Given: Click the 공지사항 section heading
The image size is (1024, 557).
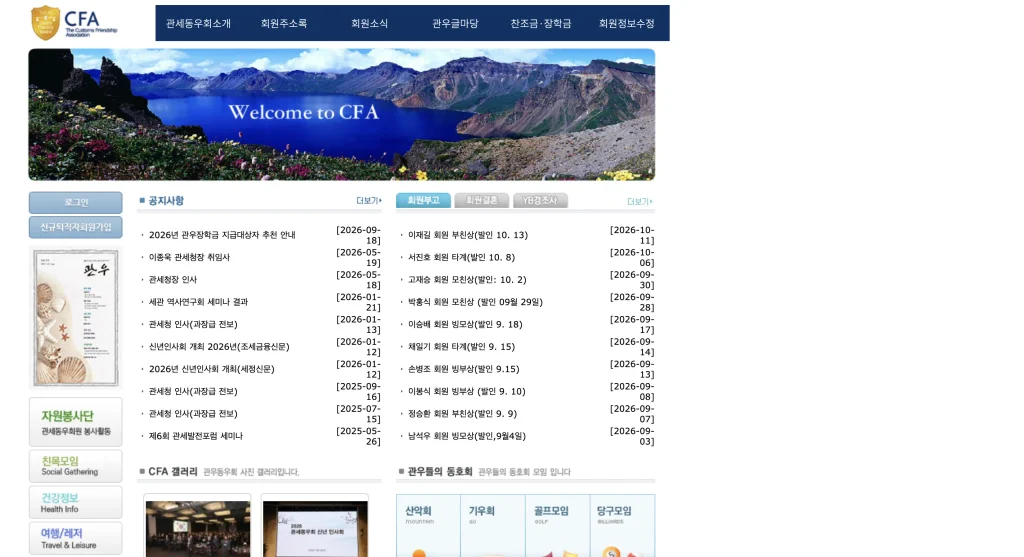Looking at the screenshot, I should click(166, 200).
